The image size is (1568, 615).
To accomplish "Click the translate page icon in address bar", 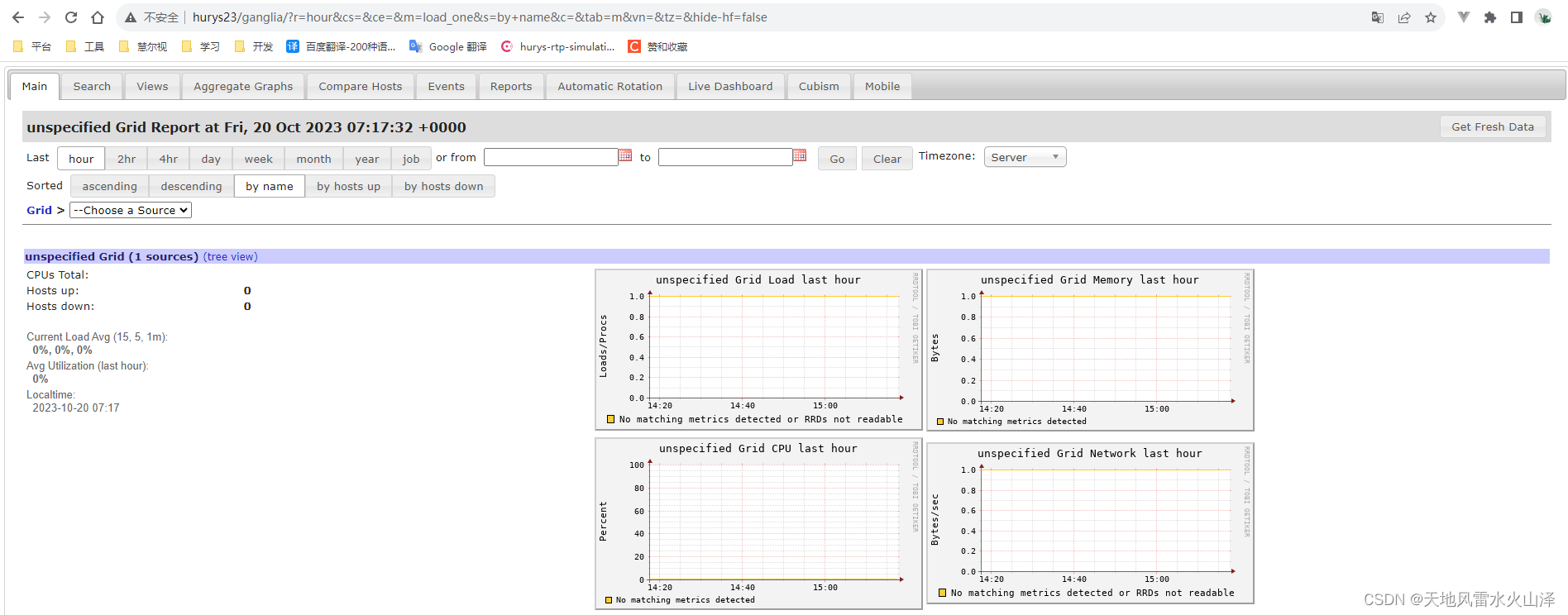I will coord(1378,17).
